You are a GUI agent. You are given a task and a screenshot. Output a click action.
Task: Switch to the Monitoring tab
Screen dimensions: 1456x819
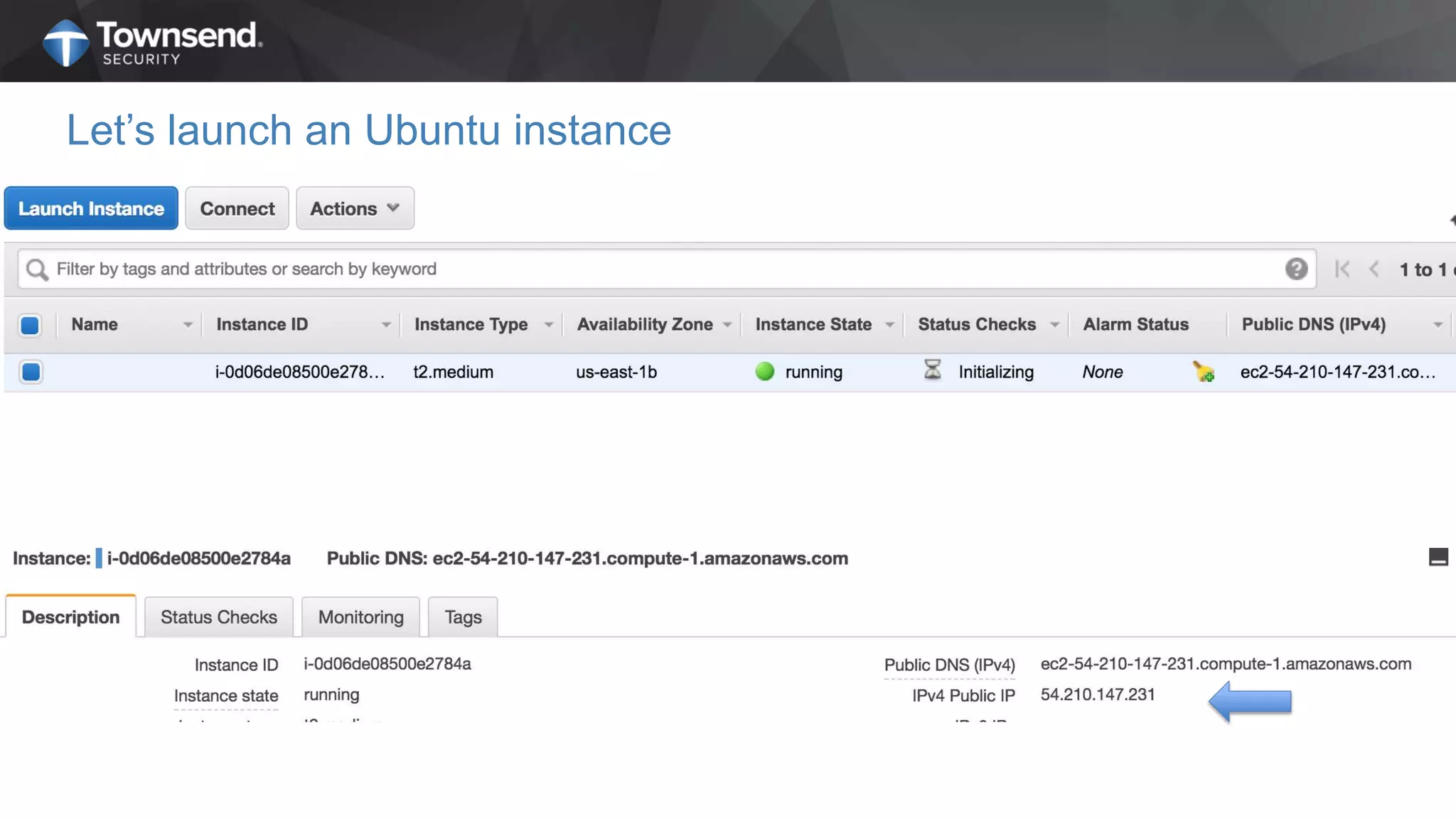(361, 617)
